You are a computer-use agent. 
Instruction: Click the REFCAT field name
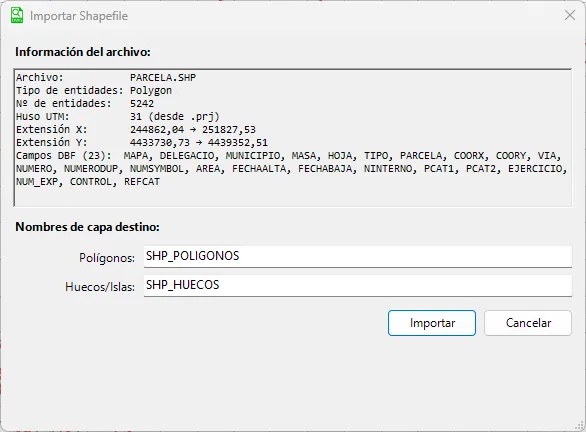pos(142,182)
